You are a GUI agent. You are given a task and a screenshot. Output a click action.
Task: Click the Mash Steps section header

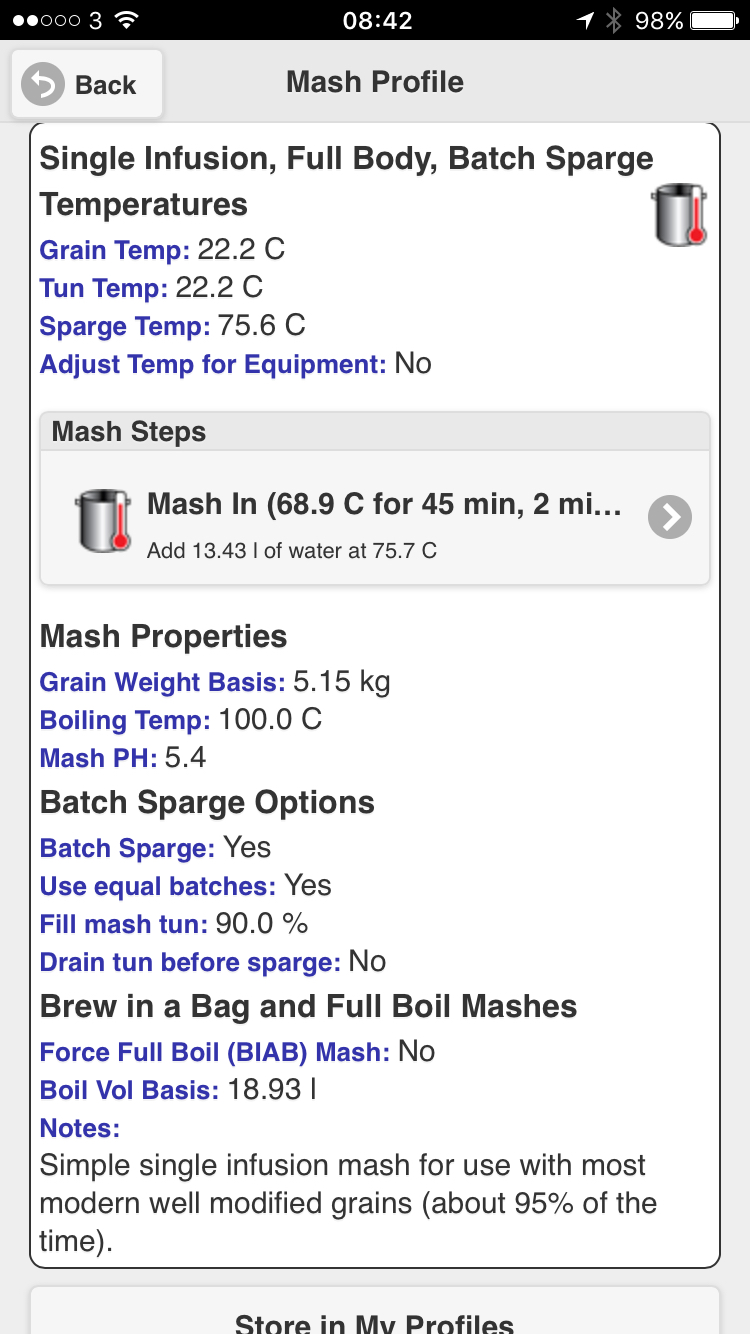pyautogui.click(x=374, y=432)
